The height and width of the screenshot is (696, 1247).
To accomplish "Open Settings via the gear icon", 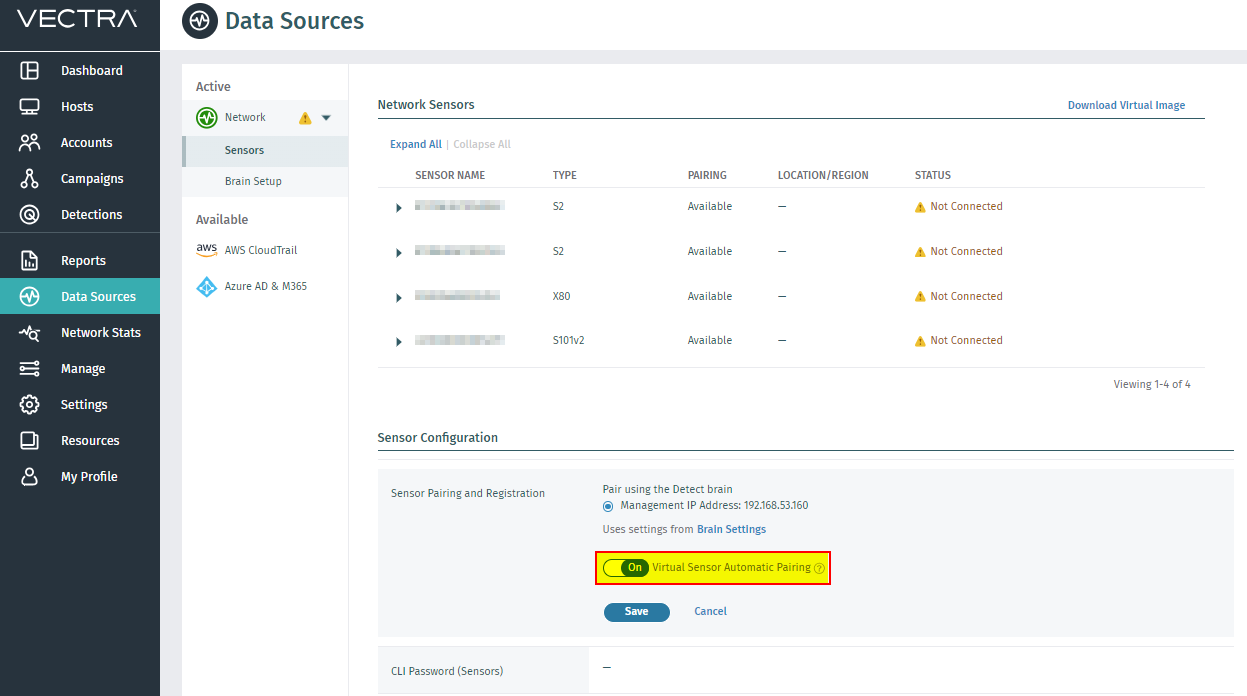I will [30, 405].
